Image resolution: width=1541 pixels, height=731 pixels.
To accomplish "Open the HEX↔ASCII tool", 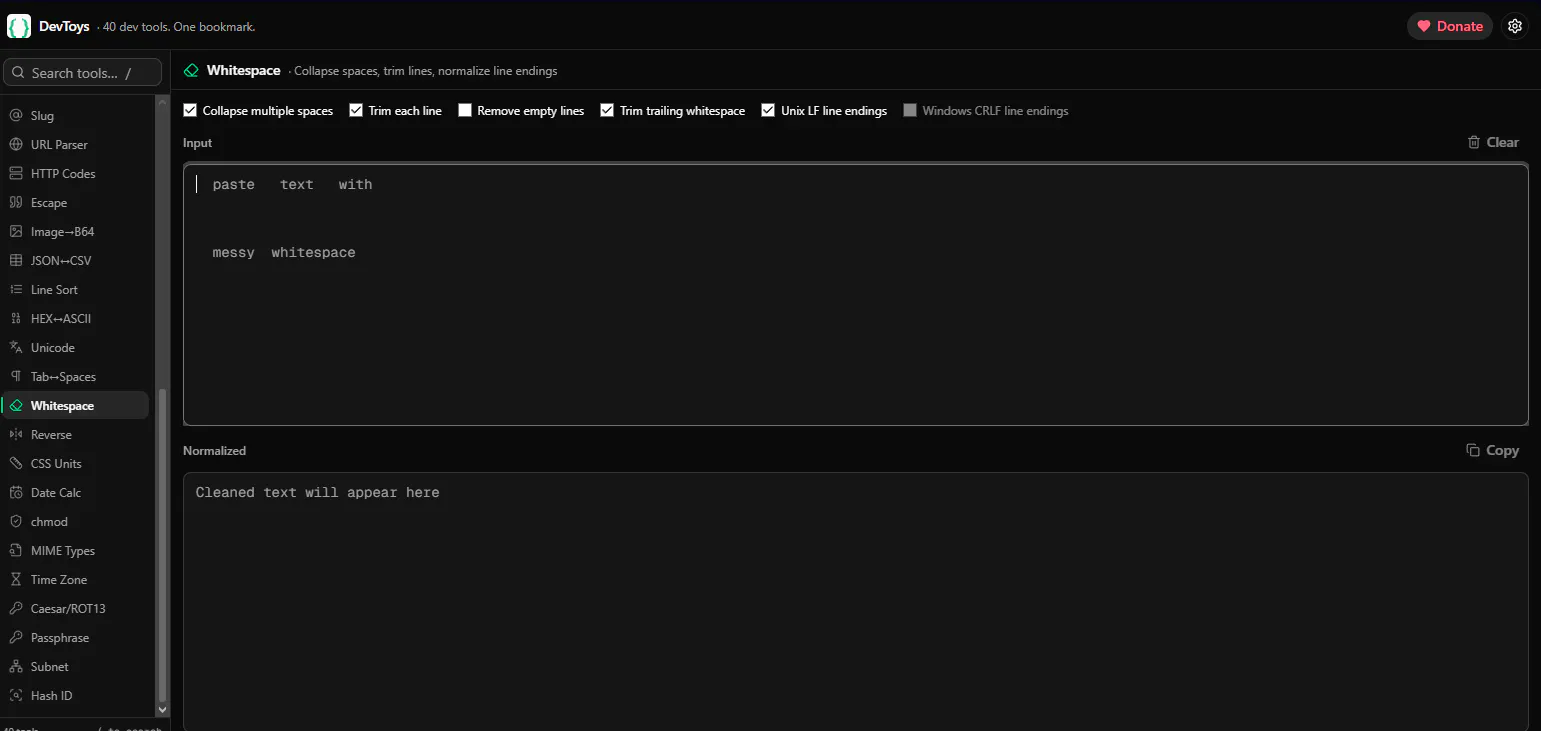I will (75, 319).
